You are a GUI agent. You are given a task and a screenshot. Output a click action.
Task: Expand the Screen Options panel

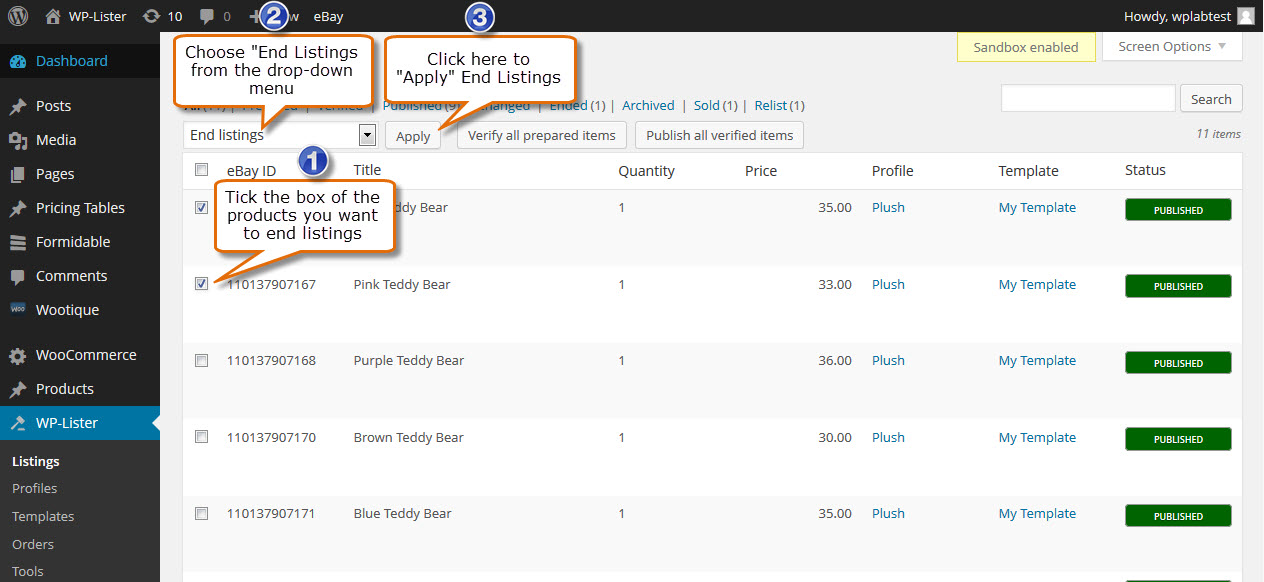coord(1172,46)
